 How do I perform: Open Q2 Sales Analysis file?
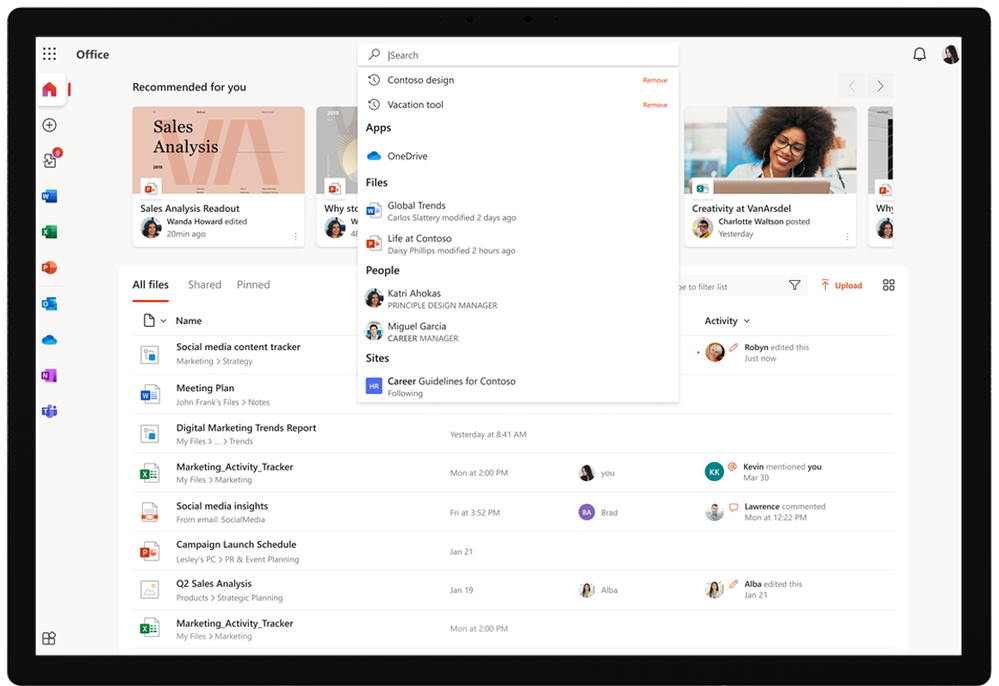click(x=213, y=583)
